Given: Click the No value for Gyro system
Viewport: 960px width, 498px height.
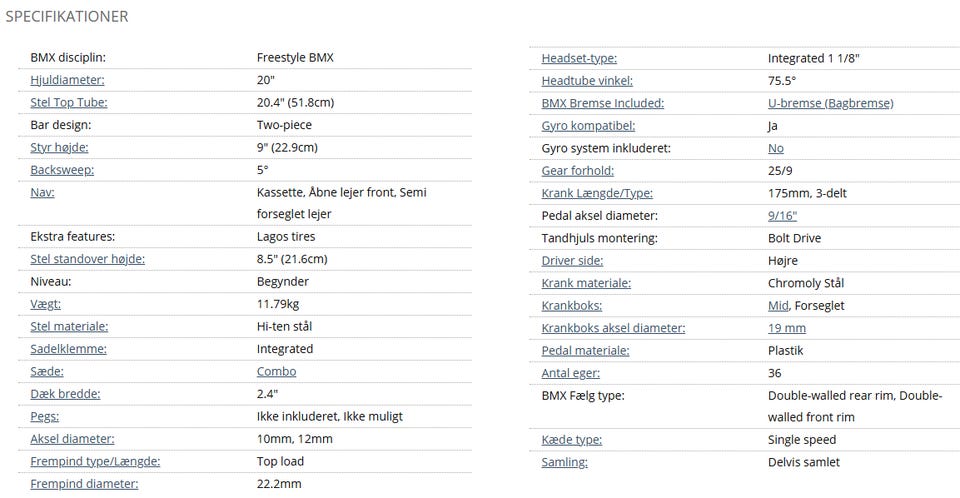Looking at the screenshot, I should click(x=776, y=148).
